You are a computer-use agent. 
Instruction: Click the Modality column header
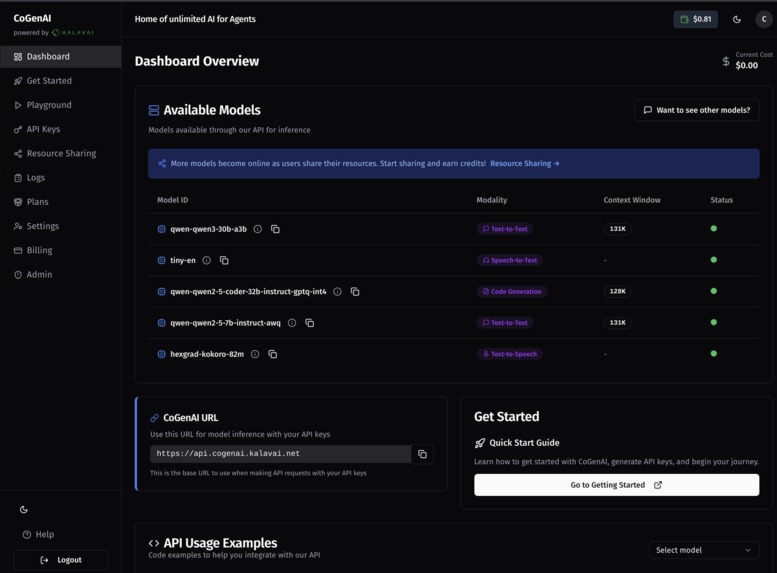(492, 200)
